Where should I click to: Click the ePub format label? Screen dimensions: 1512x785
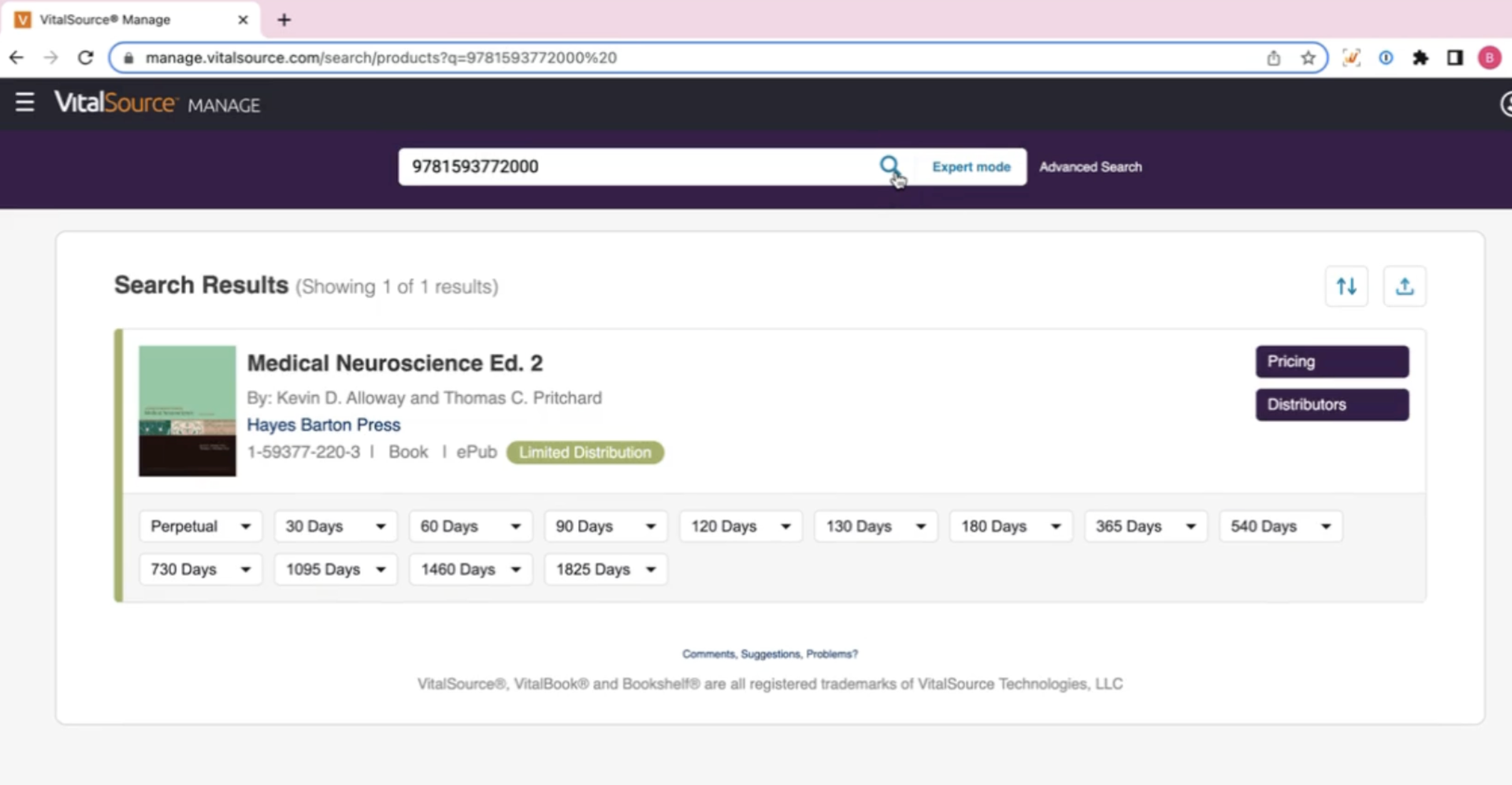[476, 453]
